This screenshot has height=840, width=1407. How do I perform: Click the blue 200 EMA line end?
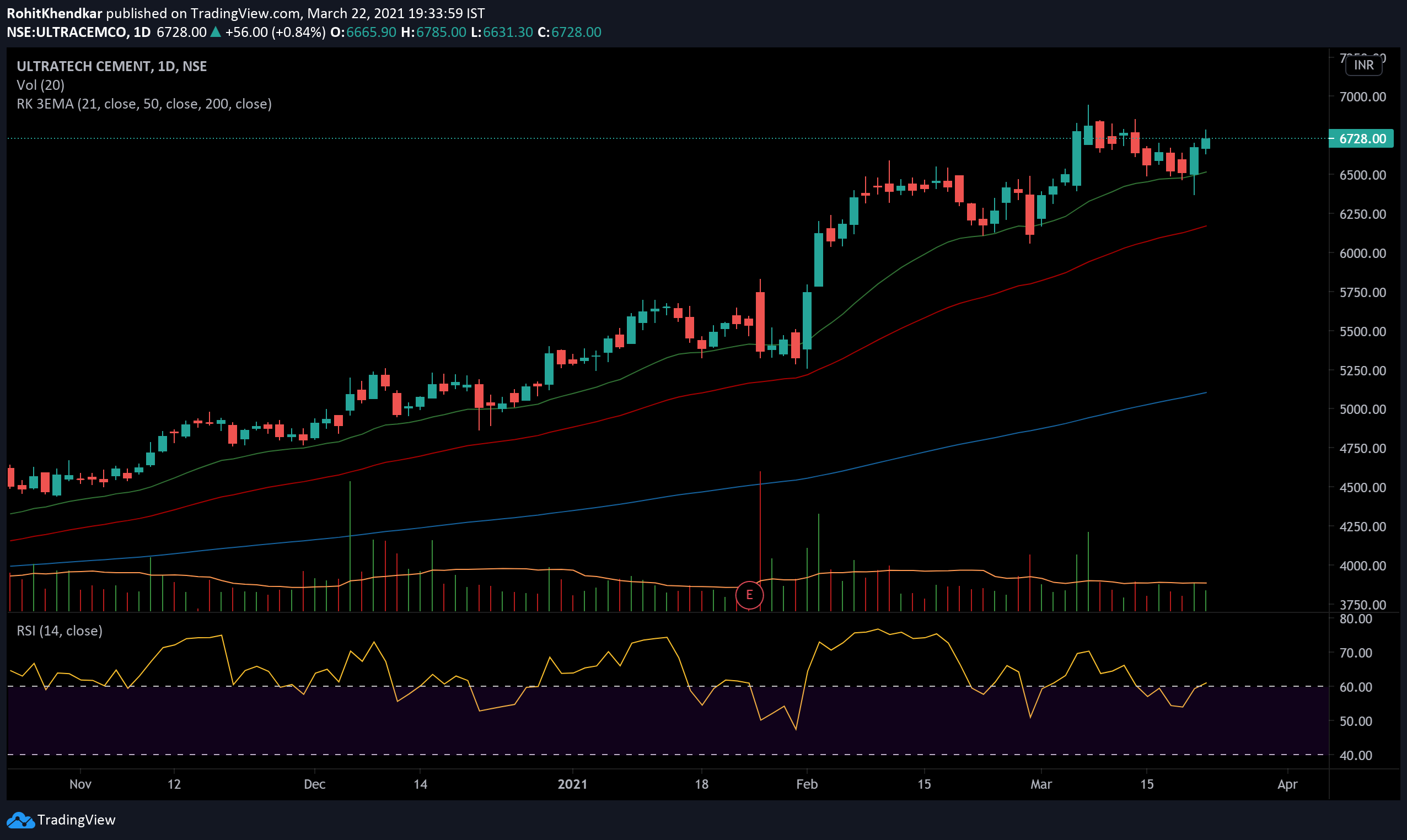point(1205,393)
